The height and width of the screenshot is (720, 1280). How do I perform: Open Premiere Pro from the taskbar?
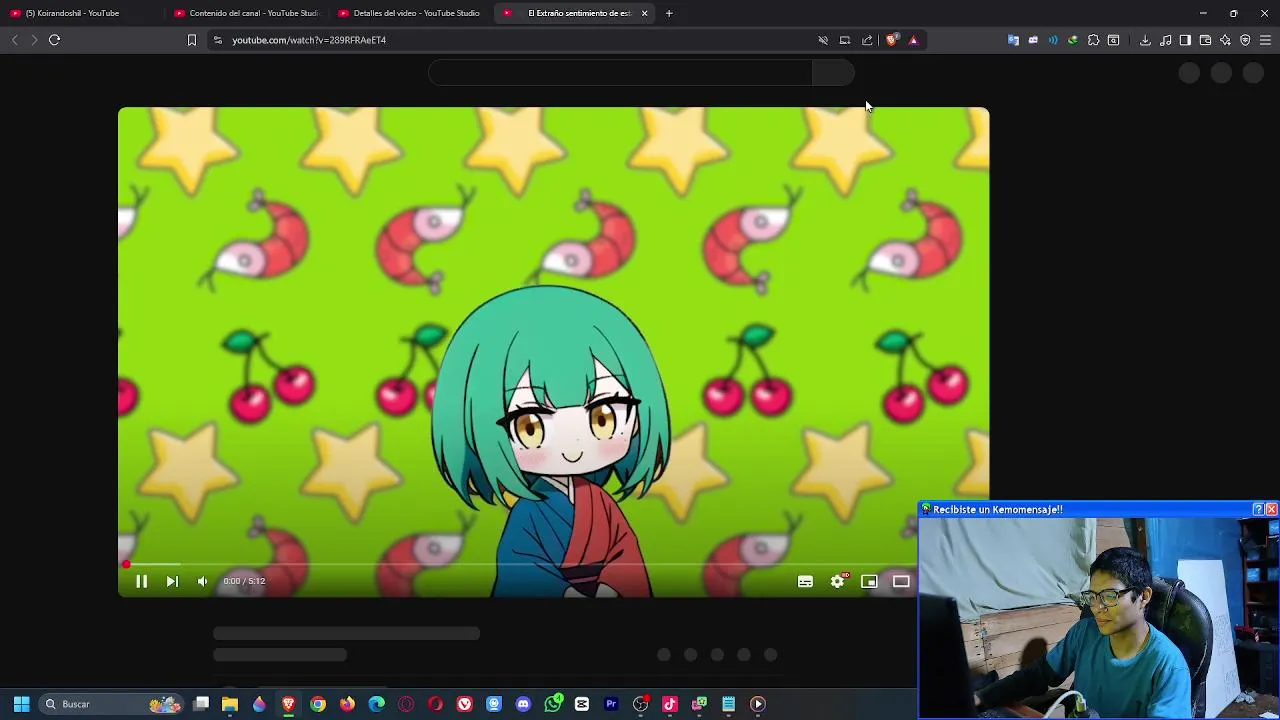(x=611, y=704)
